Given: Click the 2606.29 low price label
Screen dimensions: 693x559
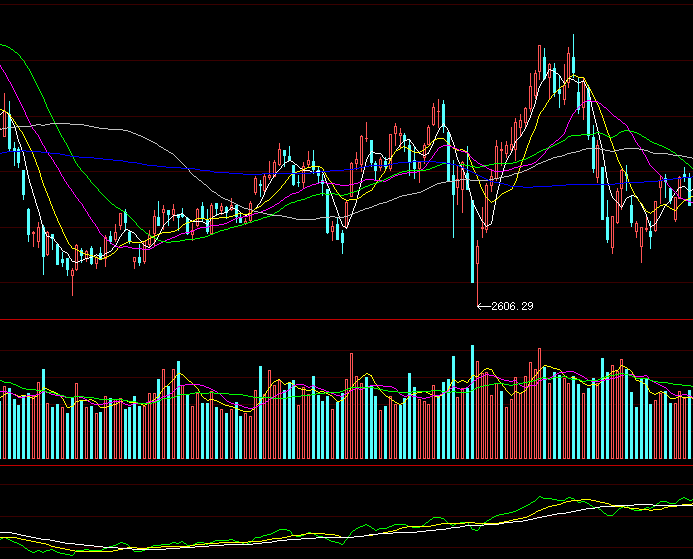Looking at the screenshot, I should tap(512, 306).
